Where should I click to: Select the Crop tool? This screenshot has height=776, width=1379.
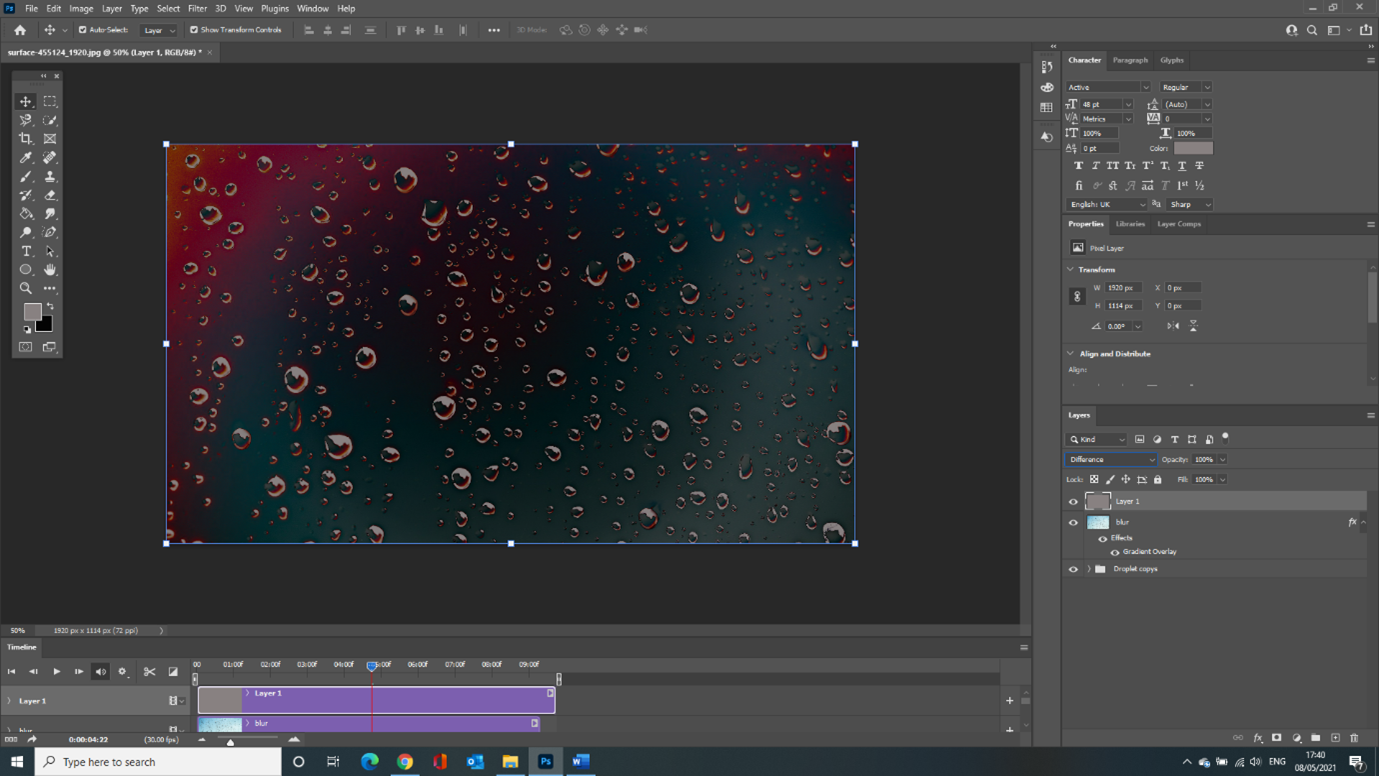pos(26,139)
